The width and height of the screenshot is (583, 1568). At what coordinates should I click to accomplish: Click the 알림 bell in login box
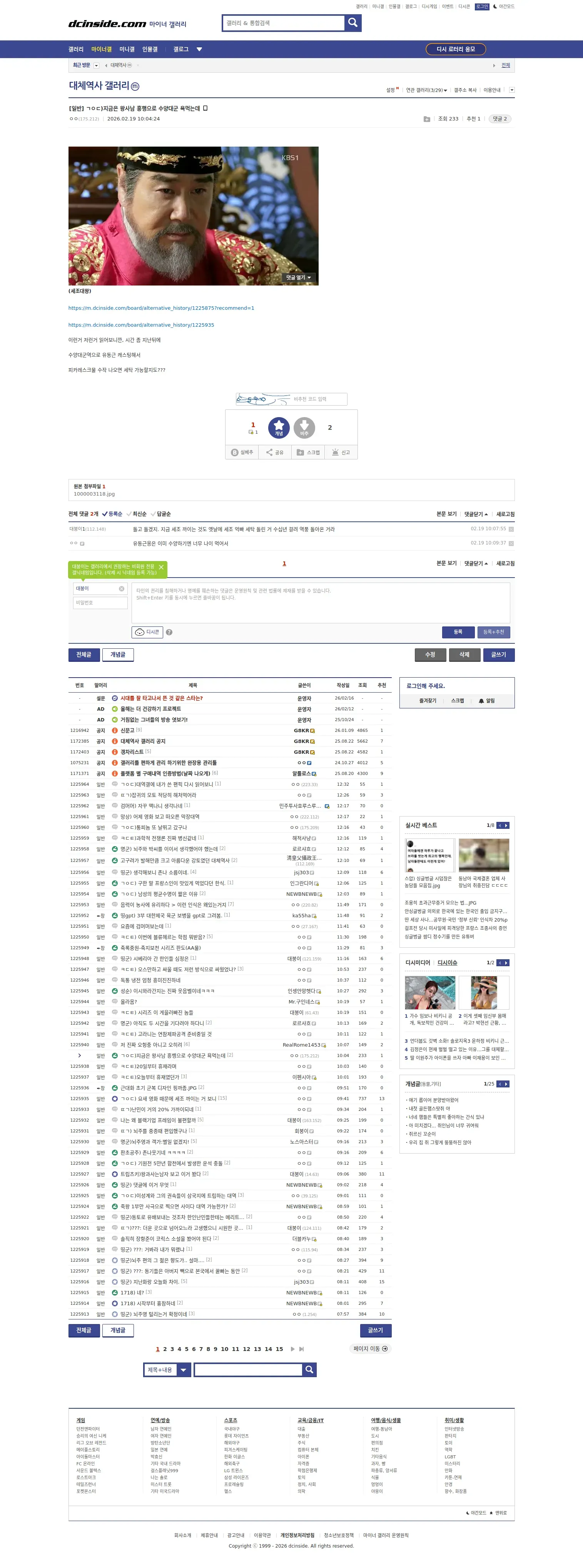(486, 701)
